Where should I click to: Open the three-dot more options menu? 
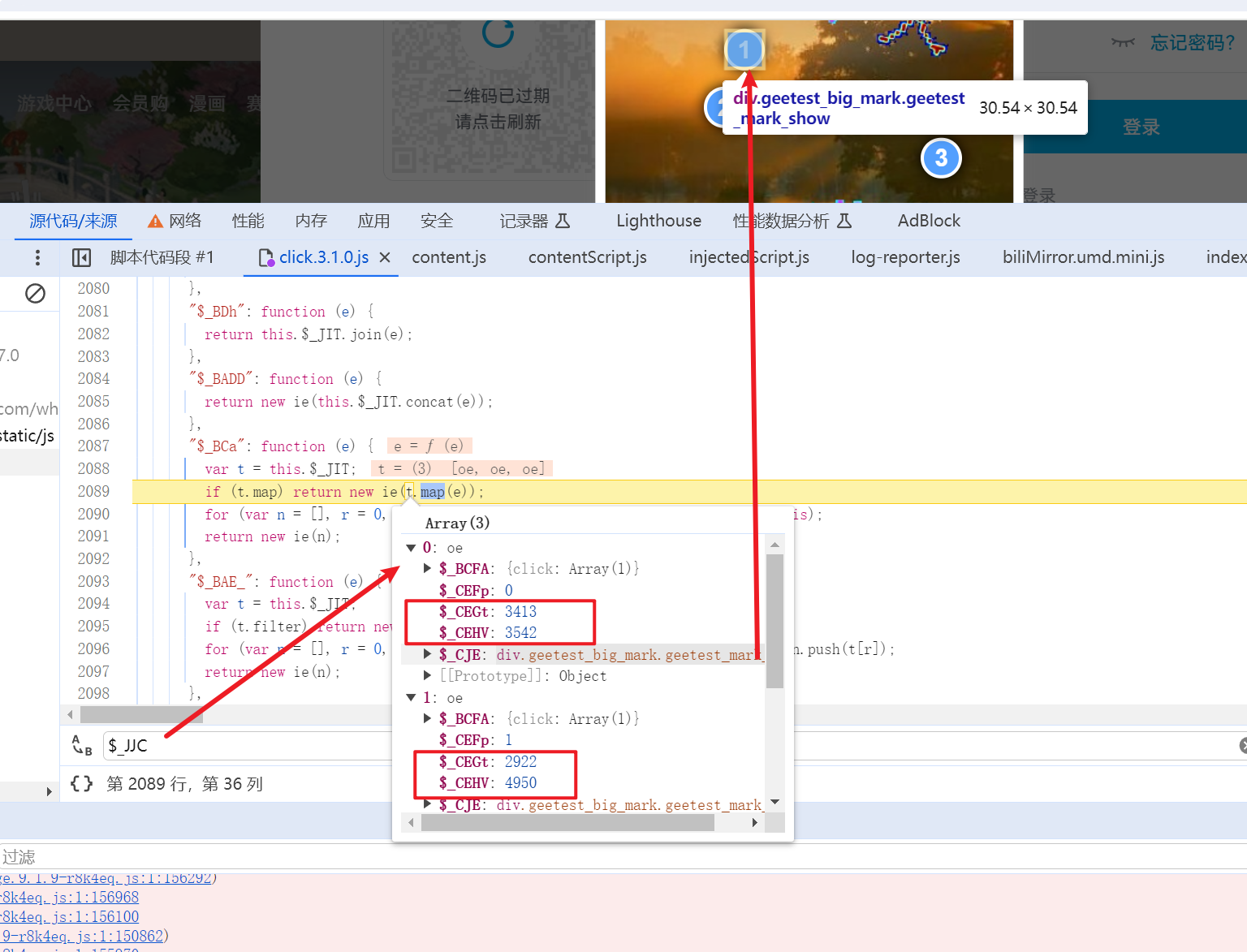pos(37,258)
